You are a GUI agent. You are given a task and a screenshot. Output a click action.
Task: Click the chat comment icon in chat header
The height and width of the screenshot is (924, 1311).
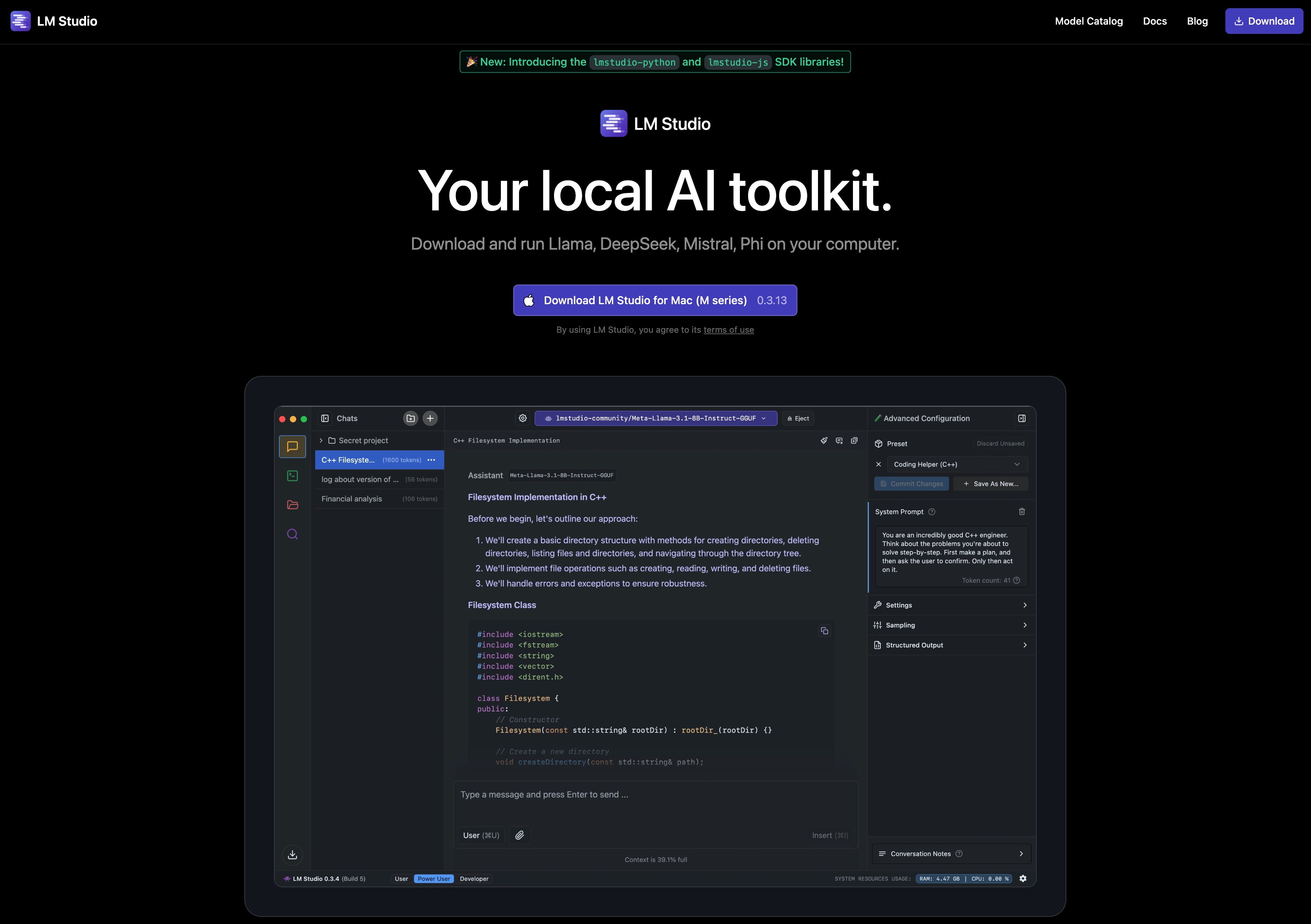[x=839, y=440]
